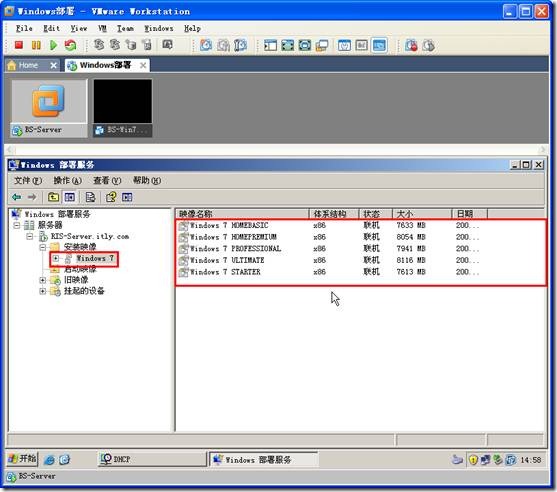Image resolution: width=557 pixels, height=492 pixels.
Task: Select the BS-Win7 VM thumbnail
Action: pos(123,108)
